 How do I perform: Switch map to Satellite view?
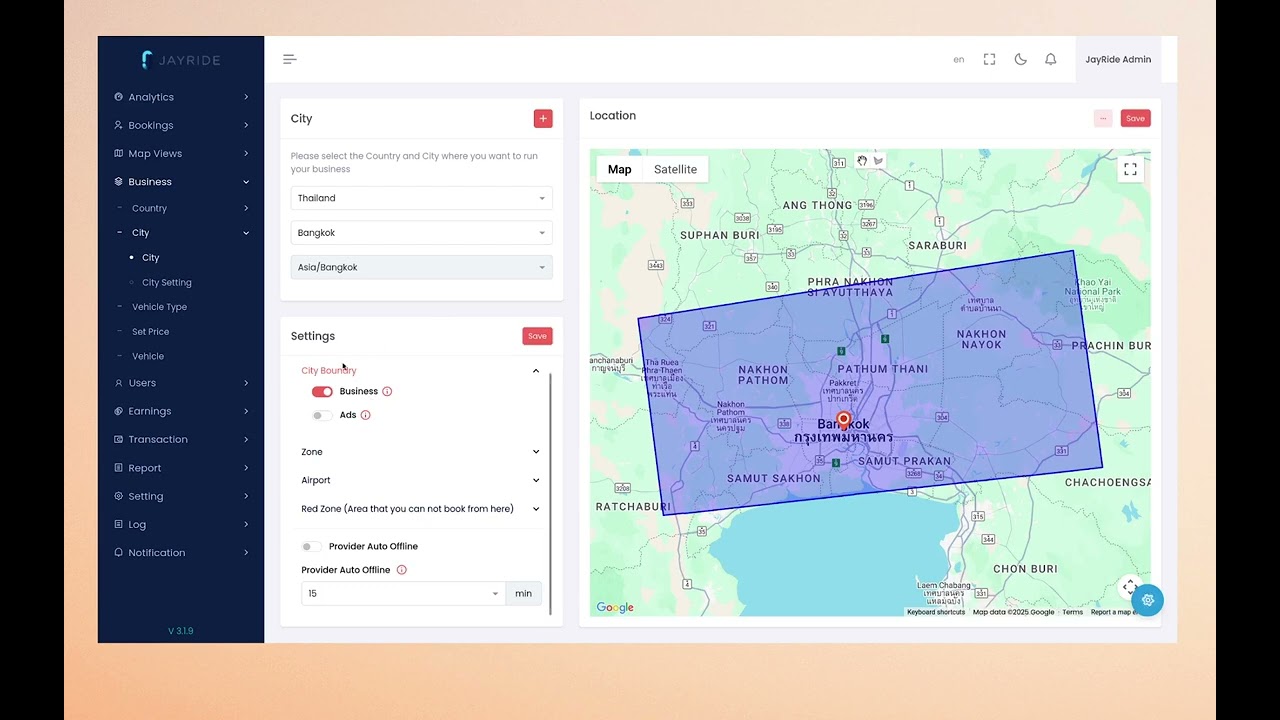point(675,169)
